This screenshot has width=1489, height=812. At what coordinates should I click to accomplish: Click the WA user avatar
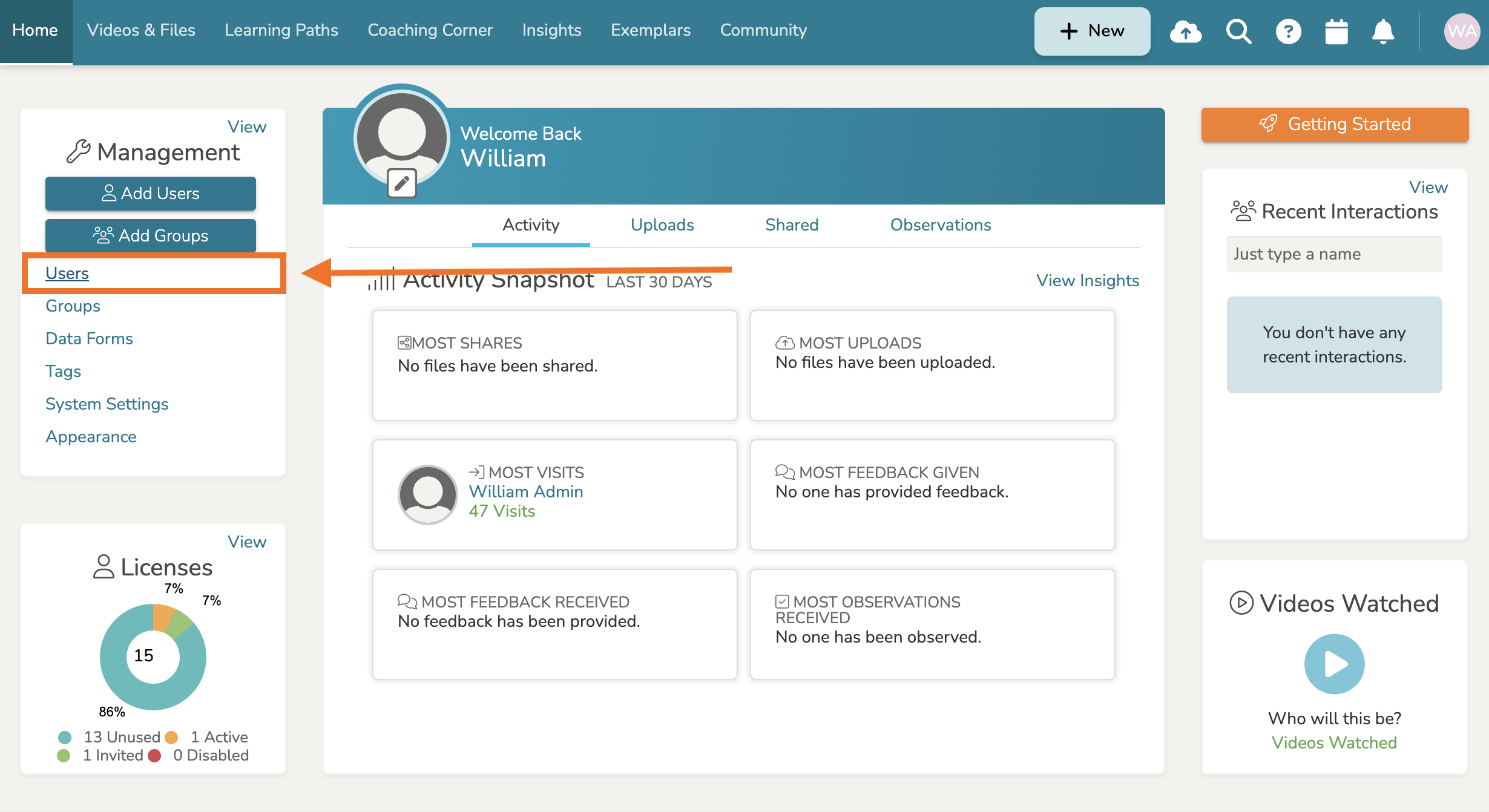1461,31
